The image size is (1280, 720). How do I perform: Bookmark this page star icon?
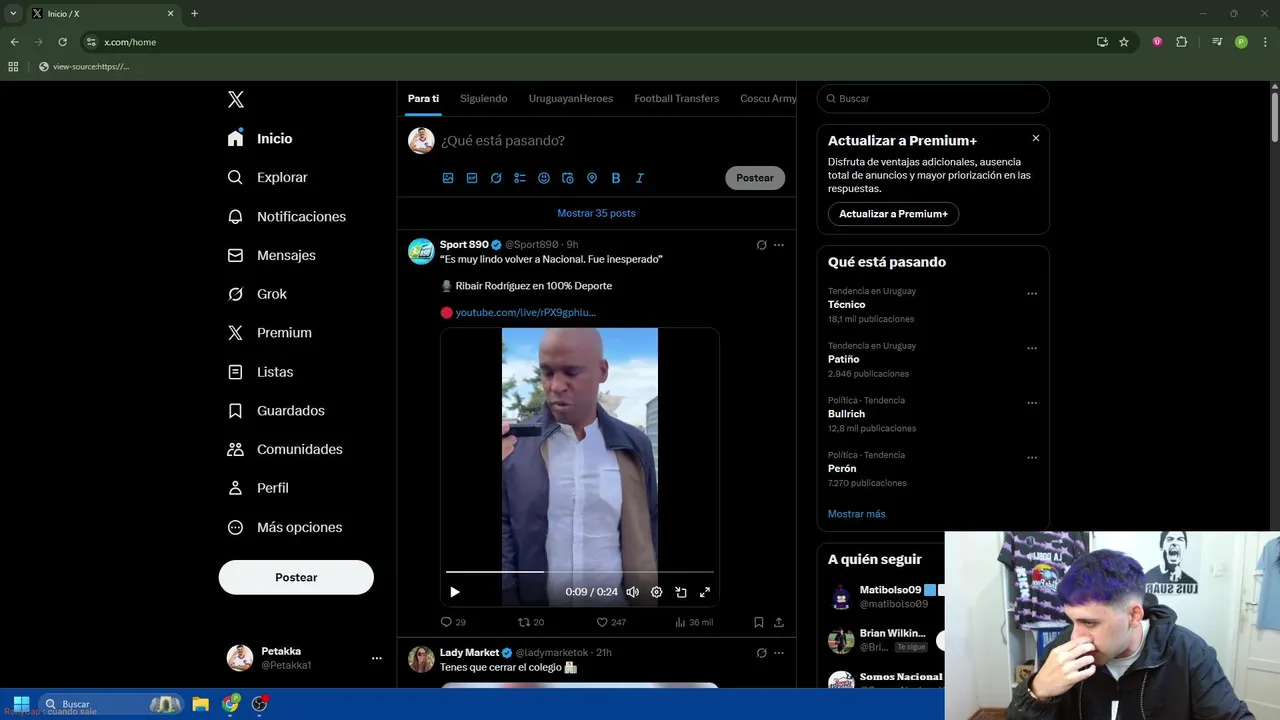[1124, 42]
